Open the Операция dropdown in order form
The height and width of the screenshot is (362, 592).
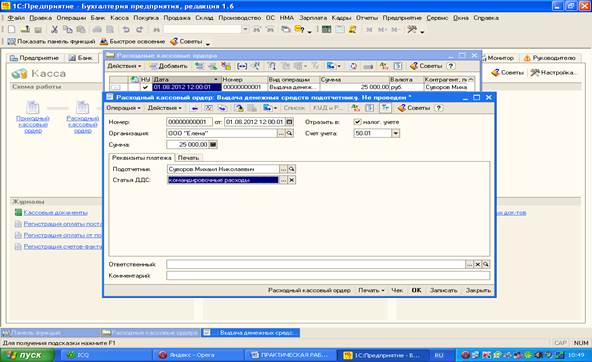click(123, 108)
